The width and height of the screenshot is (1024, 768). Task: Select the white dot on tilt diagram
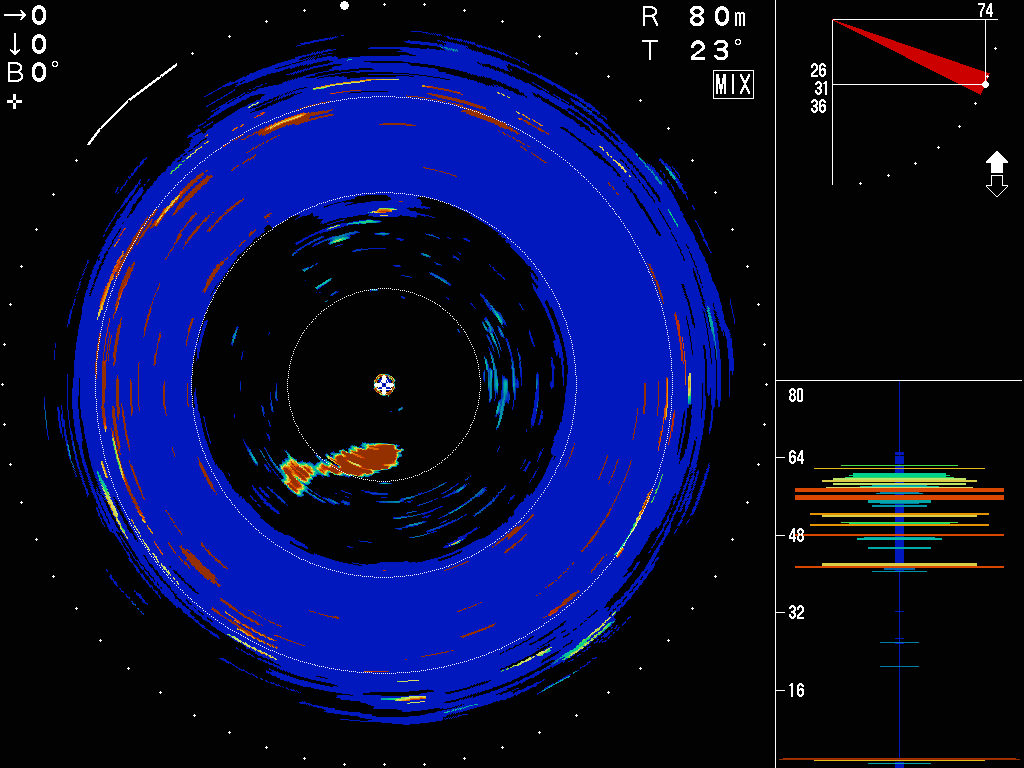(985, 84)
